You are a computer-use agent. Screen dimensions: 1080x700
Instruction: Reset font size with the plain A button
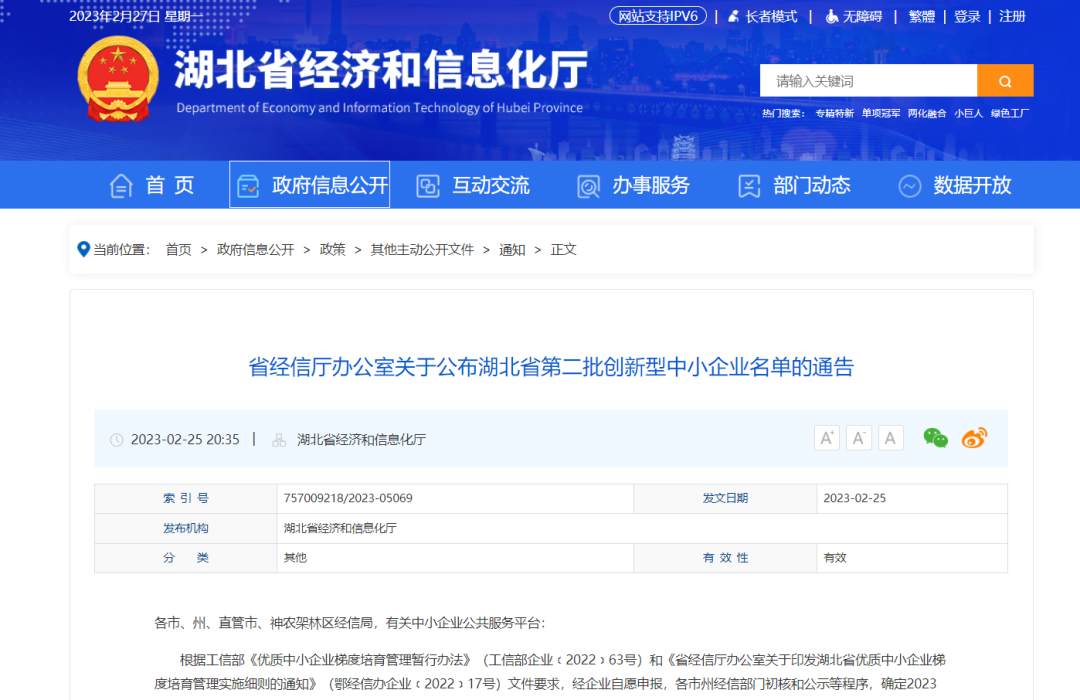(x=891, y=438)
